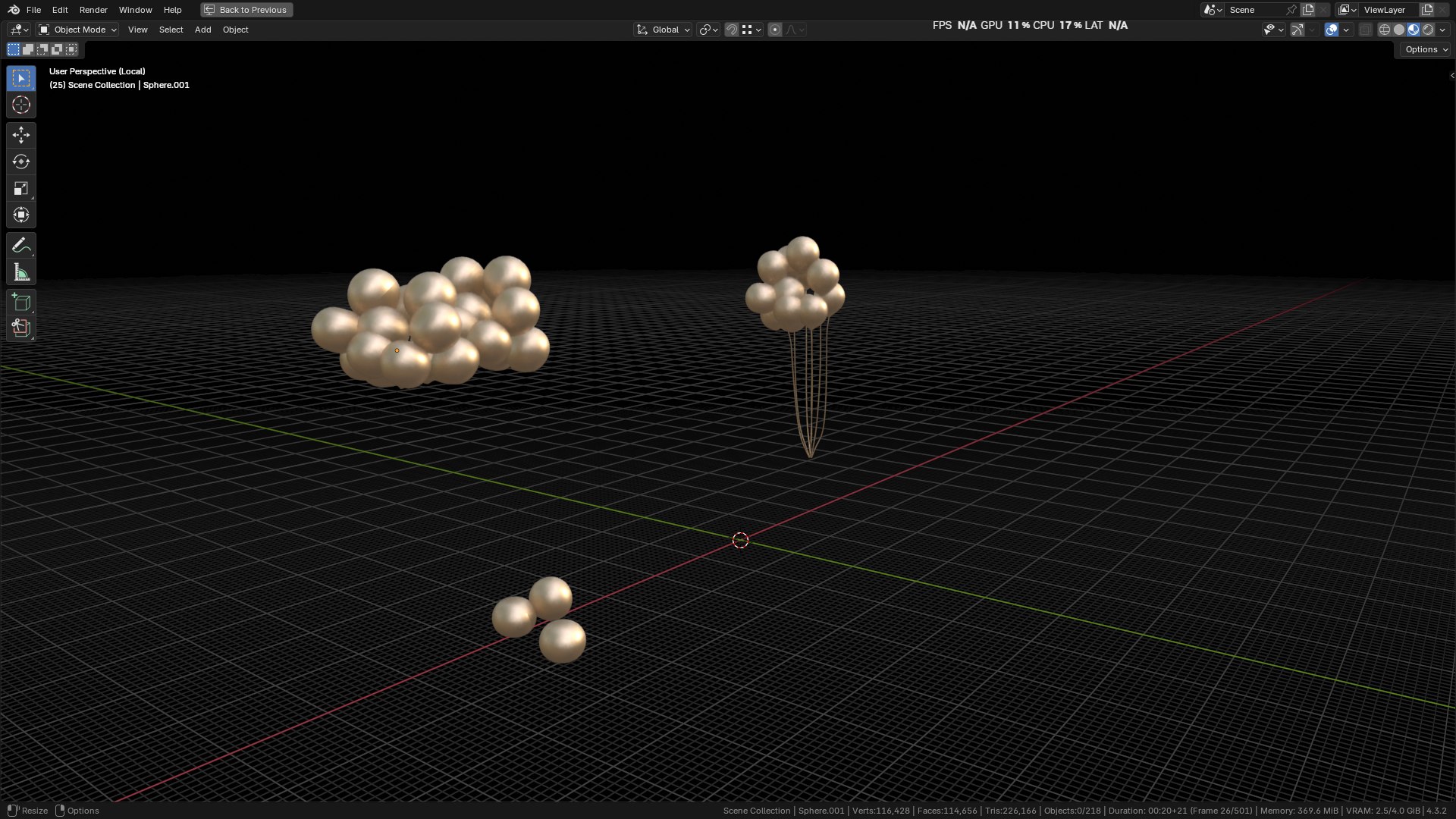The height and width of the screenshot is (819, 1456).
Task: Click the ViewLayer name field
Action: coord(1389,10)
